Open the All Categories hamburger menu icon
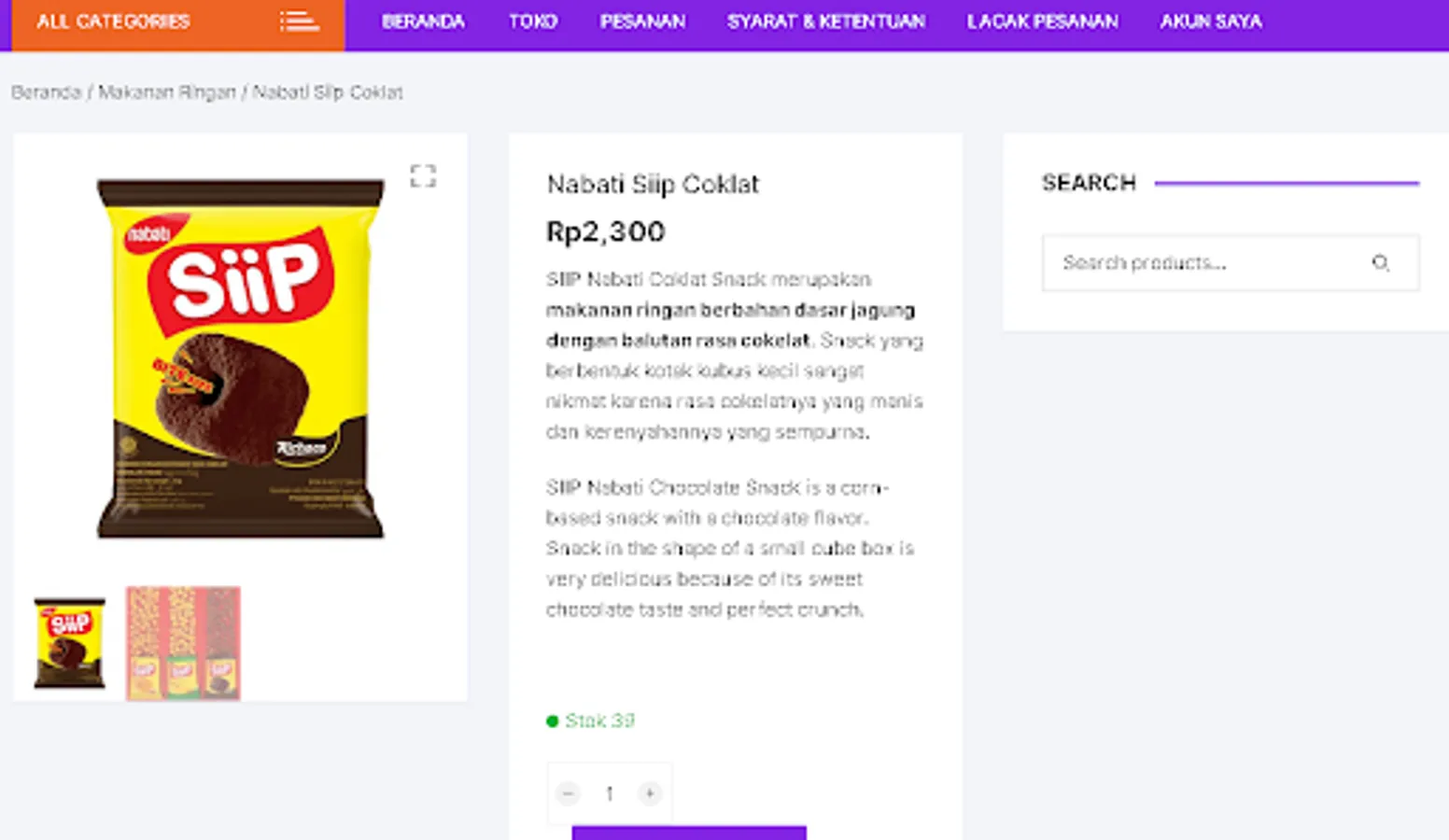Image resolution: width=1449 pixels, height=840 pixels. pyautogui.click(x=299, y=21)
